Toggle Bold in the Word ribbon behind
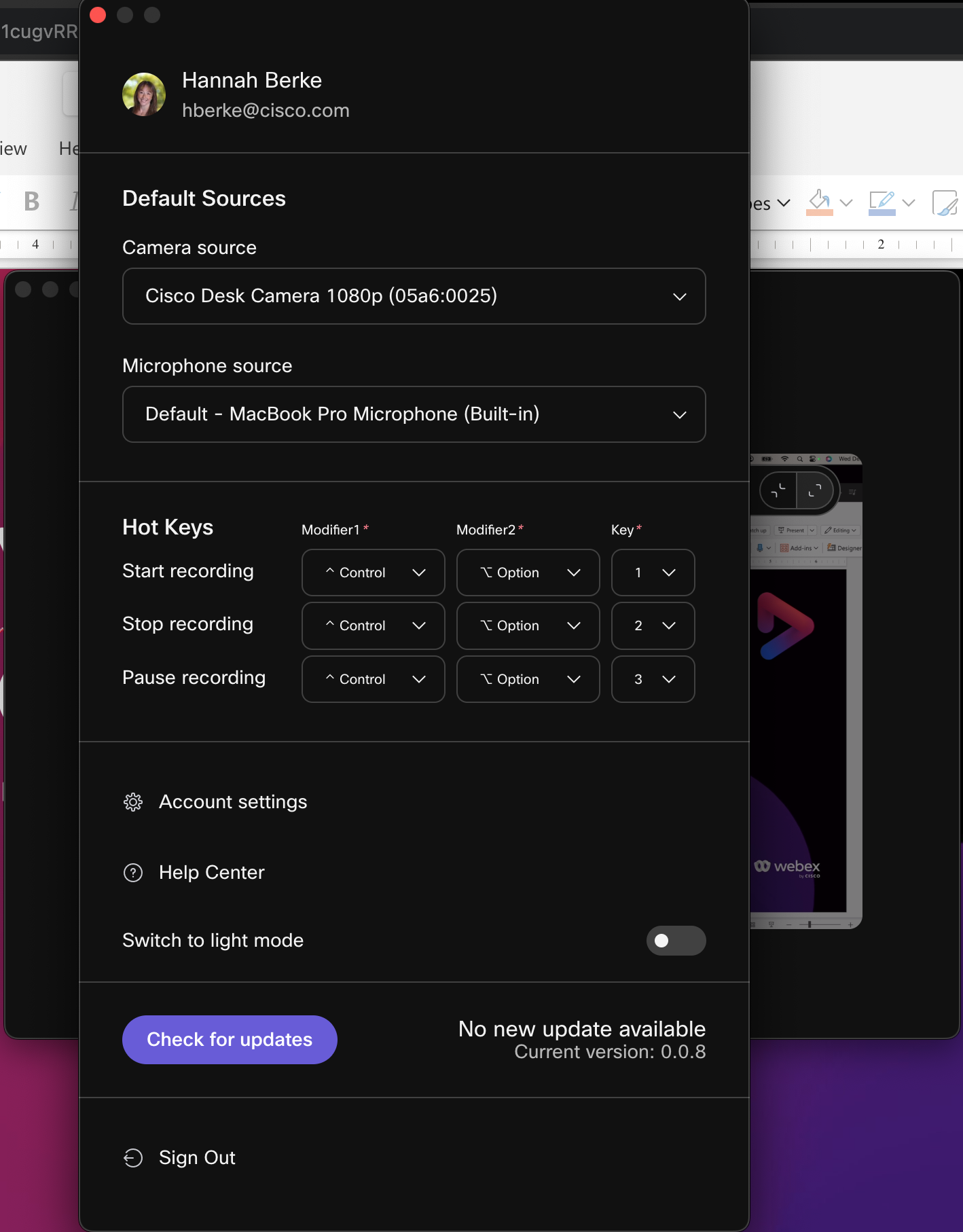The height and width of the screenshot is (1232, 963). click(x=31, y=202)
